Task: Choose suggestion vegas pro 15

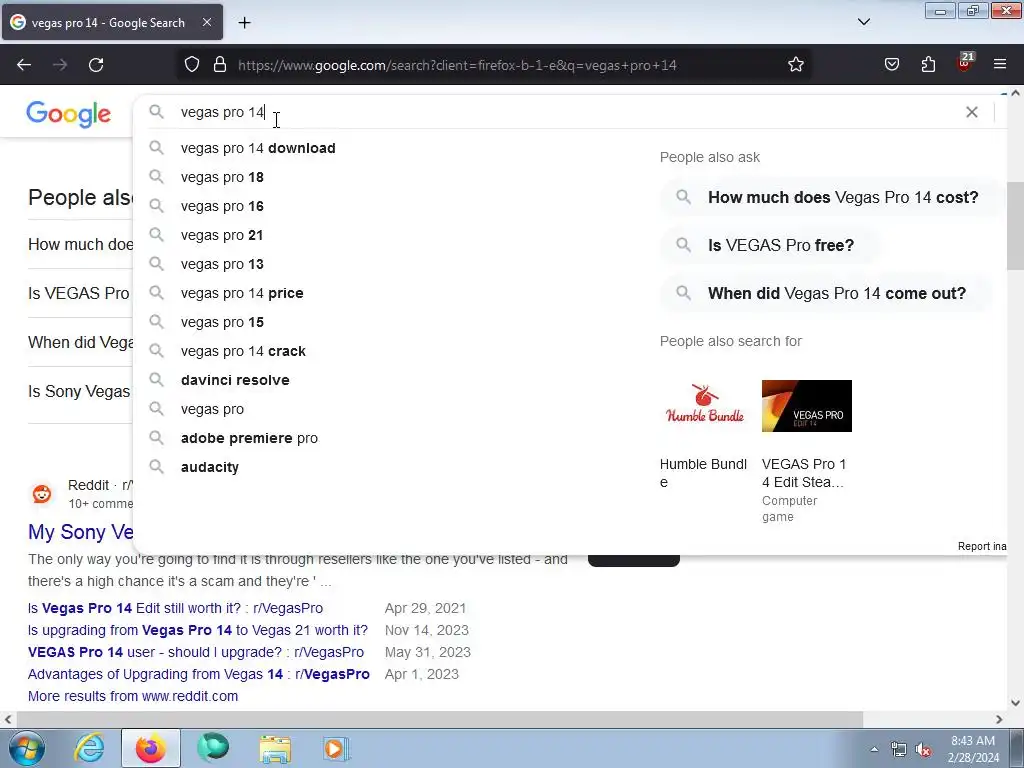Action: (x=222, y=322)
